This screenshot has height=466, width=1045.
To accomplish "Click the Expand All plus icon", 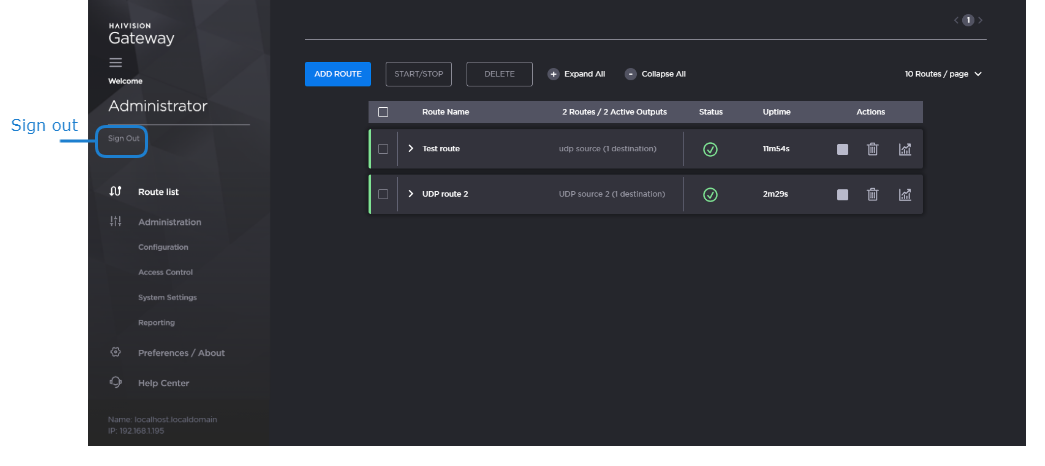I will point(553,74).
